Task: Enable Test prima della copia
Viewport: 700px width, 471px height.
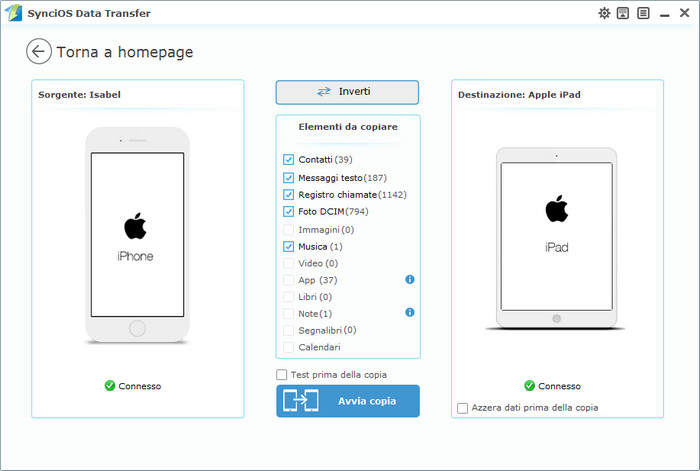Action: pos(282,375)
